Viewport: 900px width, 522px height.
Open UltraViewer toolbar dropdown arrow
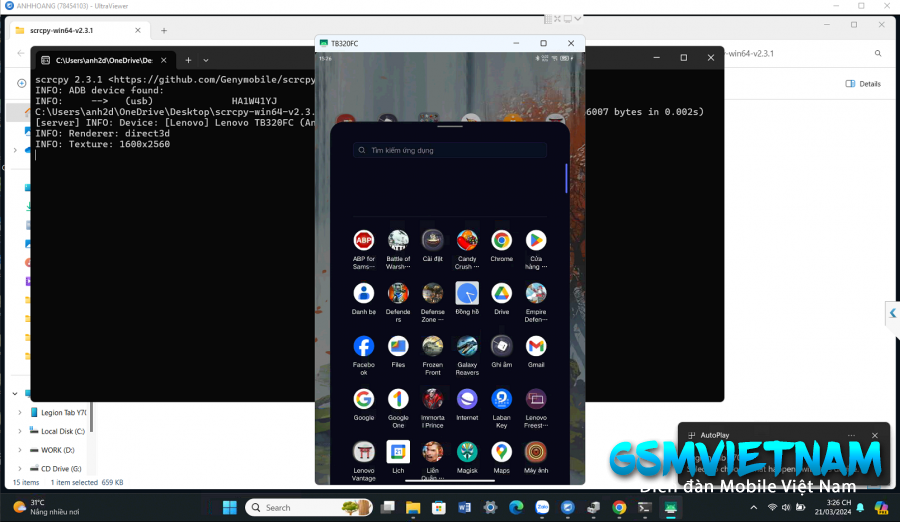click(577, 19)
